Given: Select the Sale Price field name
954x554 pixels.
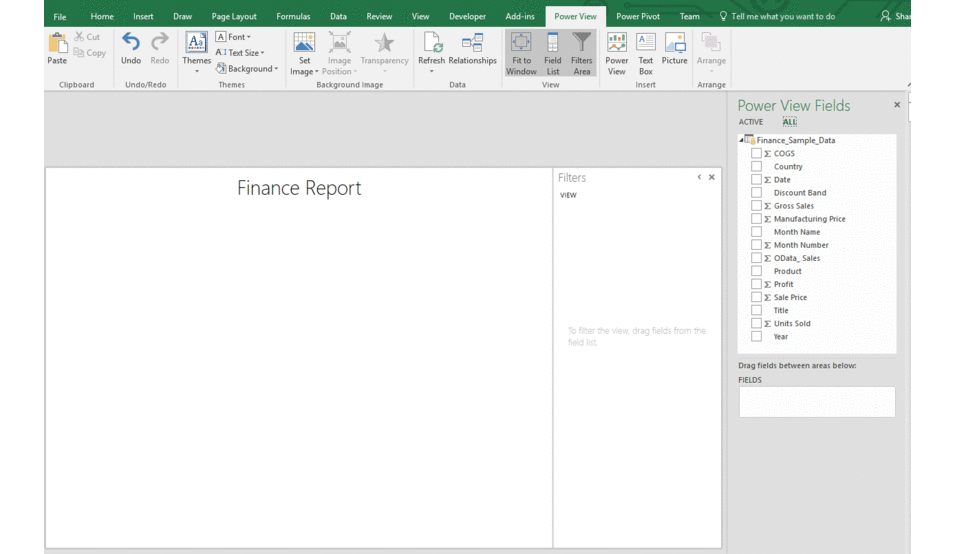Looking at the screenshot, I should tap(790, 297).
